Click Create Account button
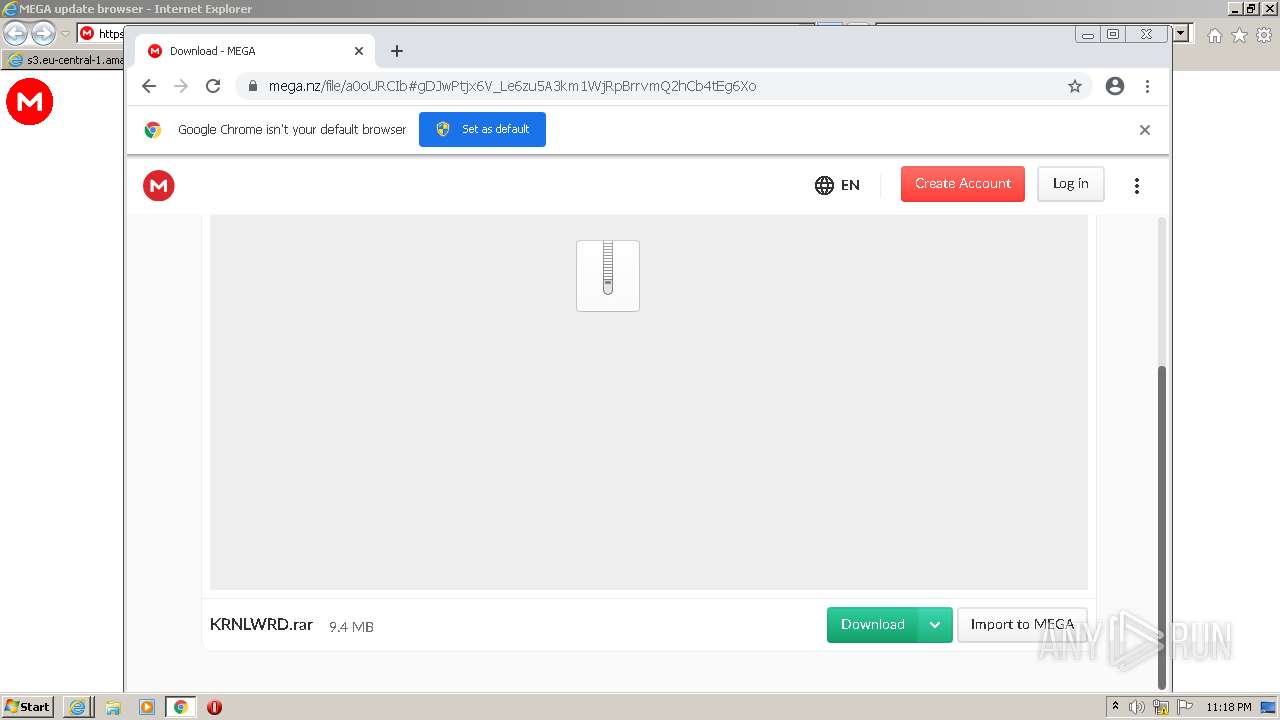The width and height of the screenshot is (1280, 720). coord(963,184)
